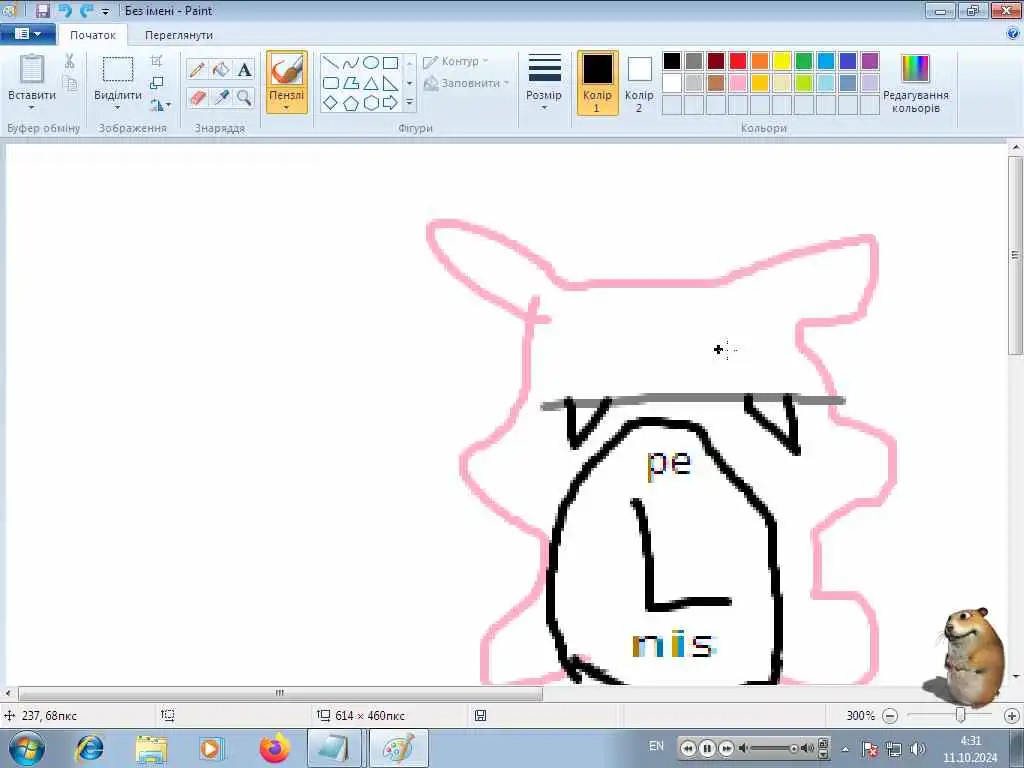This screenshot has width=1024, height=768.
Task: Click the Crop icon
Action: tap(157, 61)
